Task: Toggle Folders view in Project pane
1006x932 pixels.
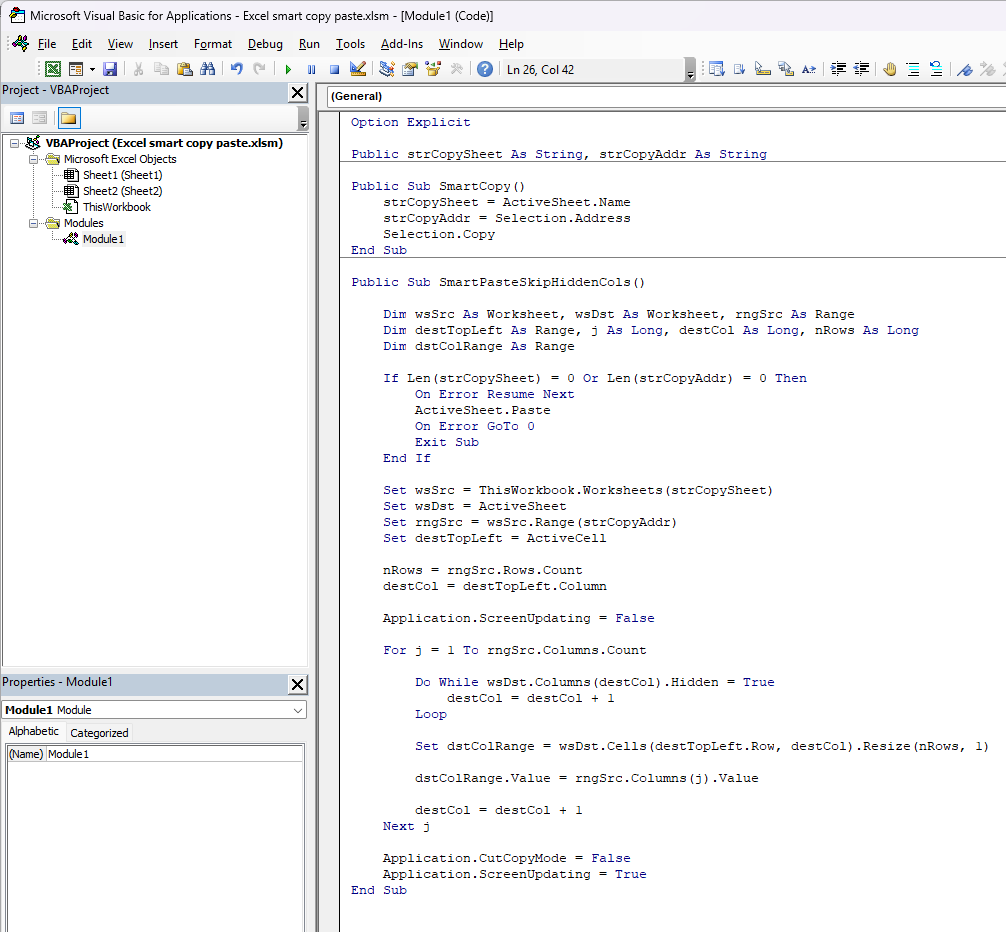Action: pos(68,118)
